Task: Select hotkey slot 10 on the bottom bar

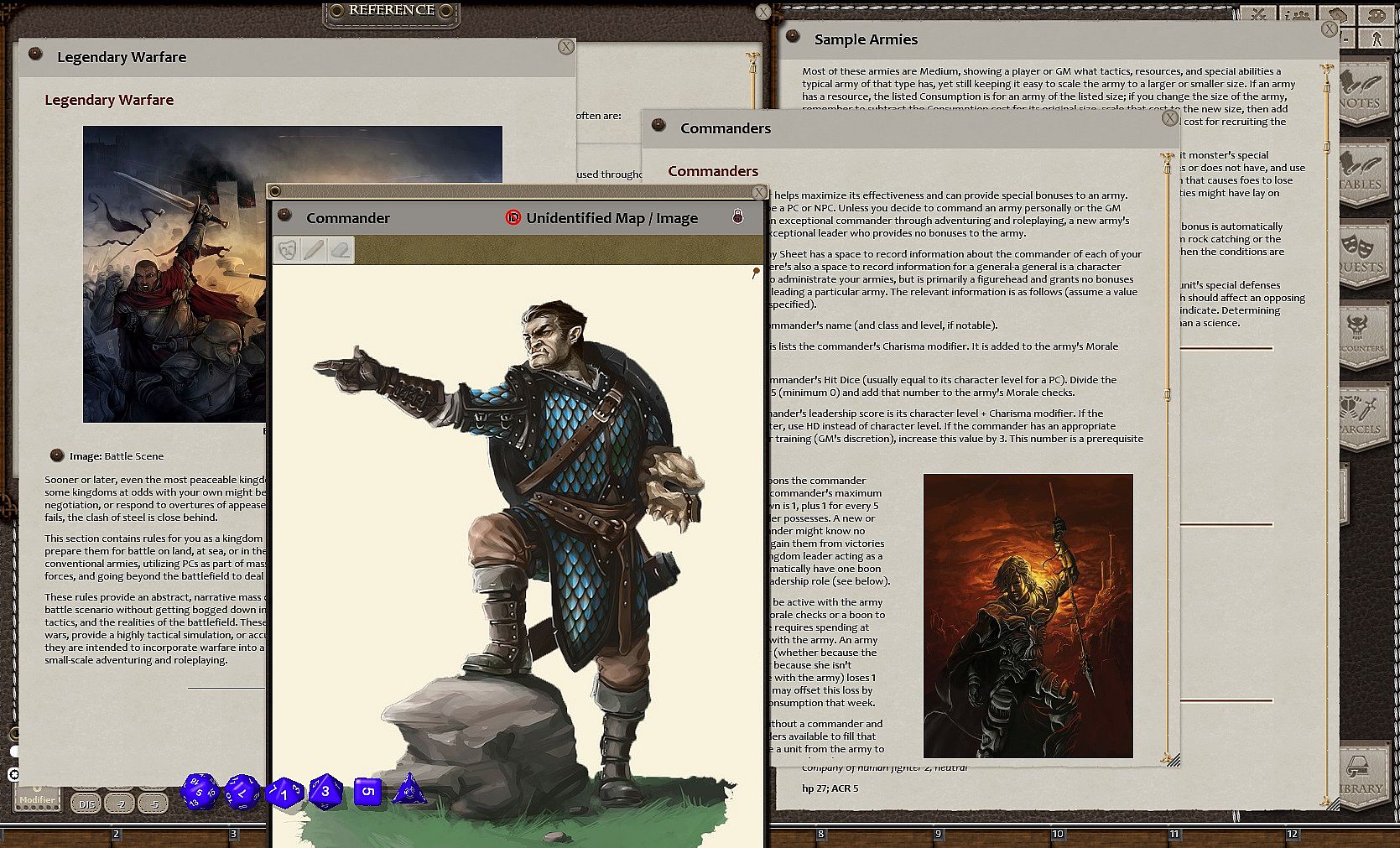Action: 1057,835
